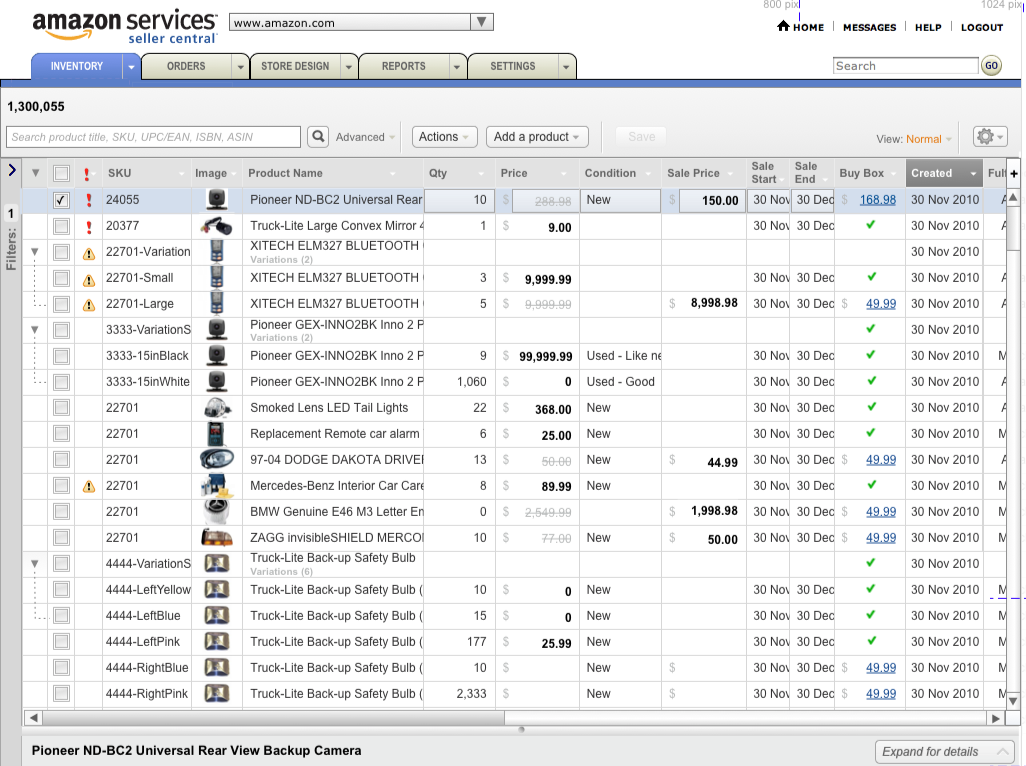Select checkbox for Smoked Lens LED Tail Lights
The height and width of the screenshot is (766, 1026).
(x=62, y=408)
